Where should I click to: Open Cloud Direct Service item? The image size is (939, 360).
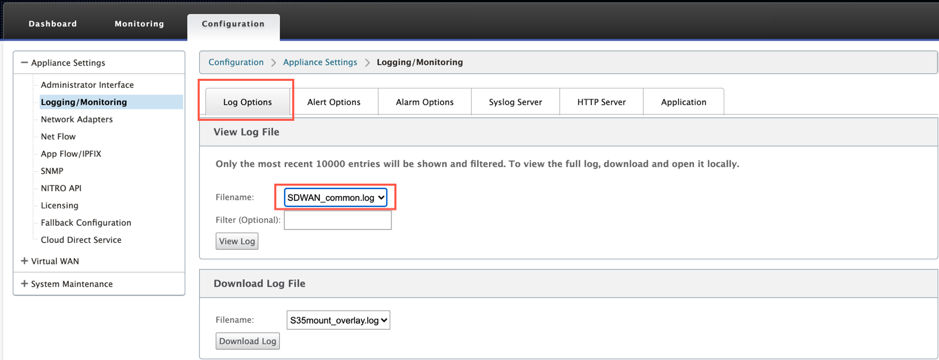point(81,240)
